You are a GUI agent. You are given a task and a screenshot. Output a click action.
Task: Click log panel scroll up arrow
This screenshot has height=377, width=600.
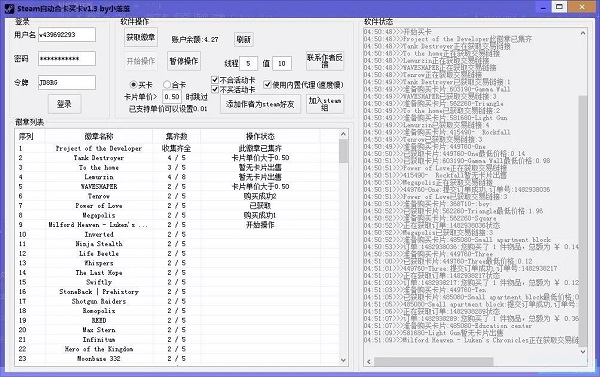coord(583,33)
